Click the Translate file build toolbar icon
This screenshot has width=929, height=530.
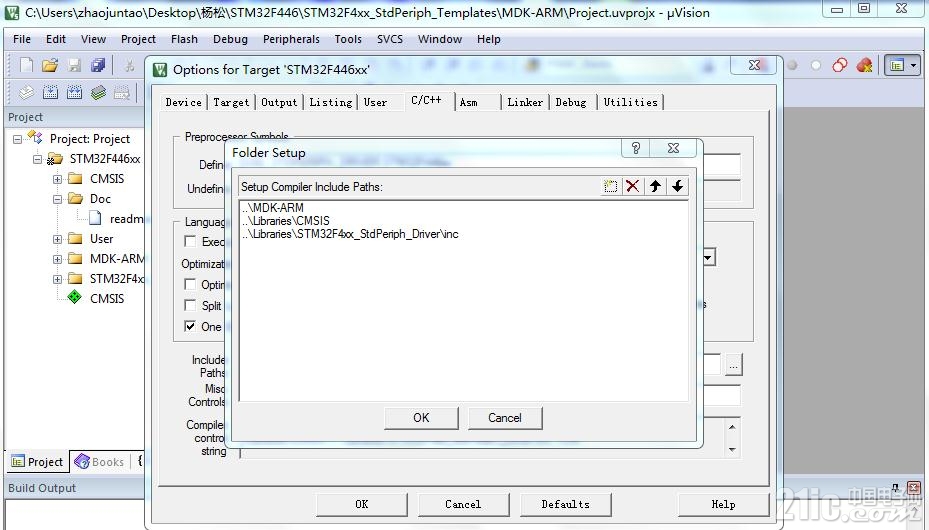(x=26, y=92)
